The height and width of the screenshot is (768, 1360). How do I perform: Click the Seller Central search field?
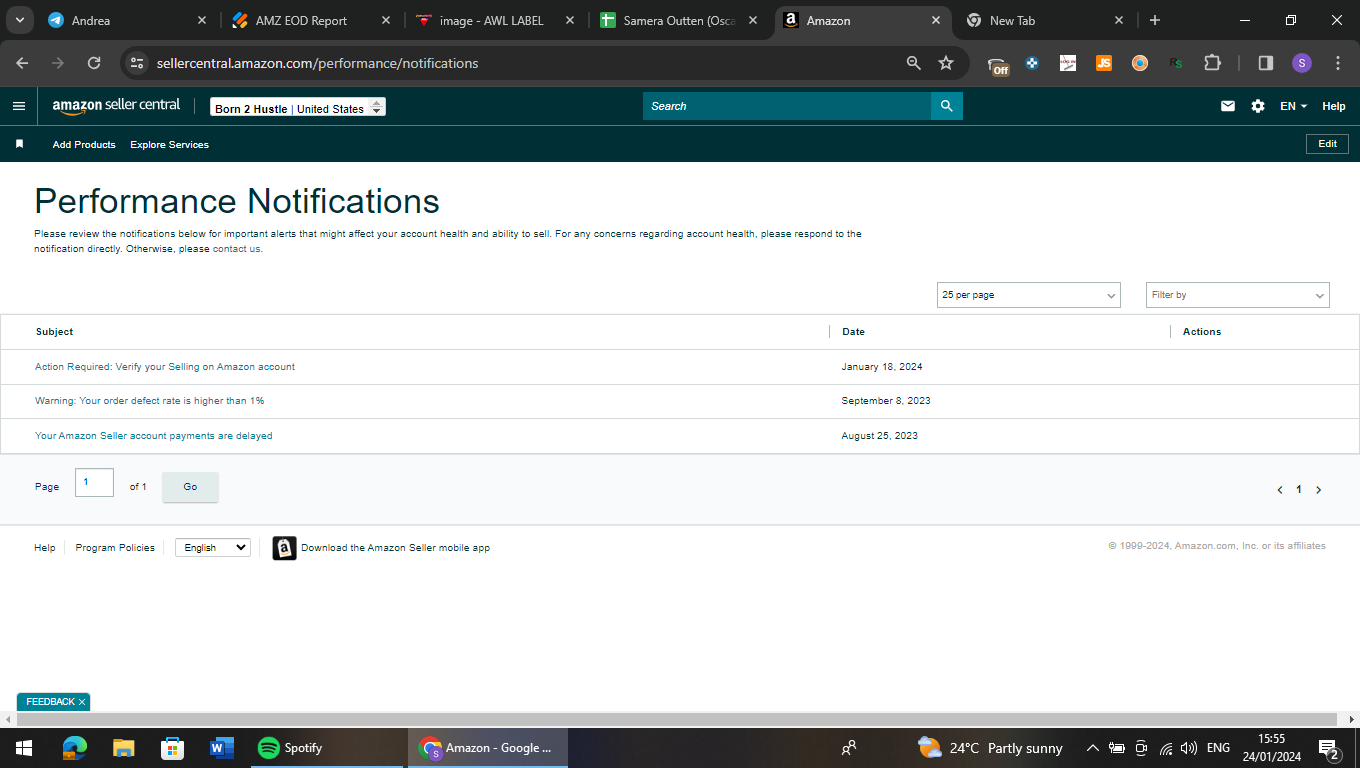pyautogui.click(x=787, y=106)
